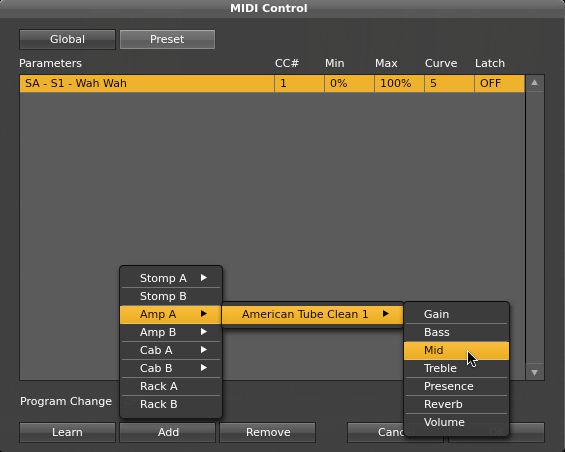Expand the Amp B submenu

pos(170,332)
